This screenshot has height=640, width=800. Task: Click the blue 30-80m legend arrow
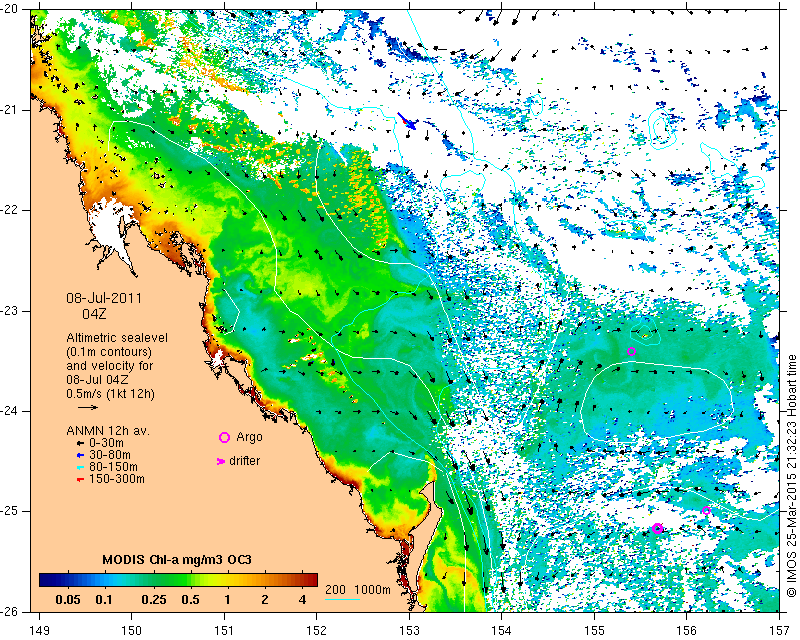pos(80,455)
